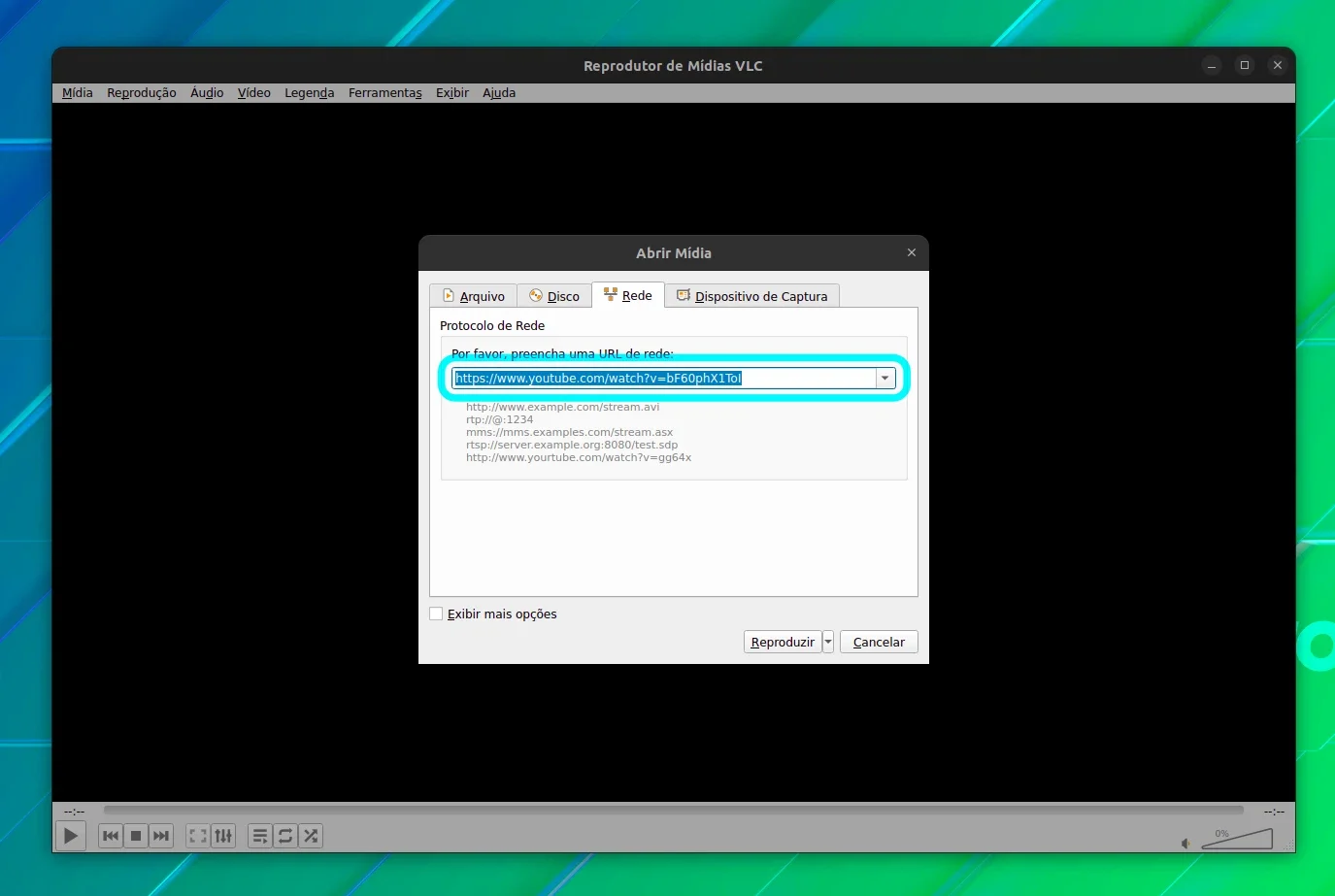Switch to the Arquivo tab
The image size is (1335, 896).
474,296
